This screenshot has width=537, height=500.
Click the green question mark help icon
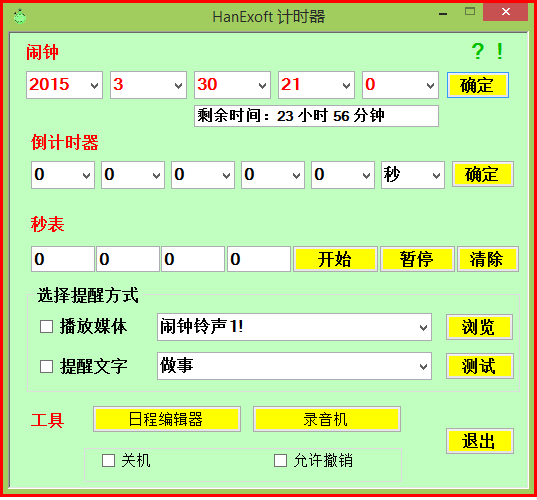pos(477,52)
